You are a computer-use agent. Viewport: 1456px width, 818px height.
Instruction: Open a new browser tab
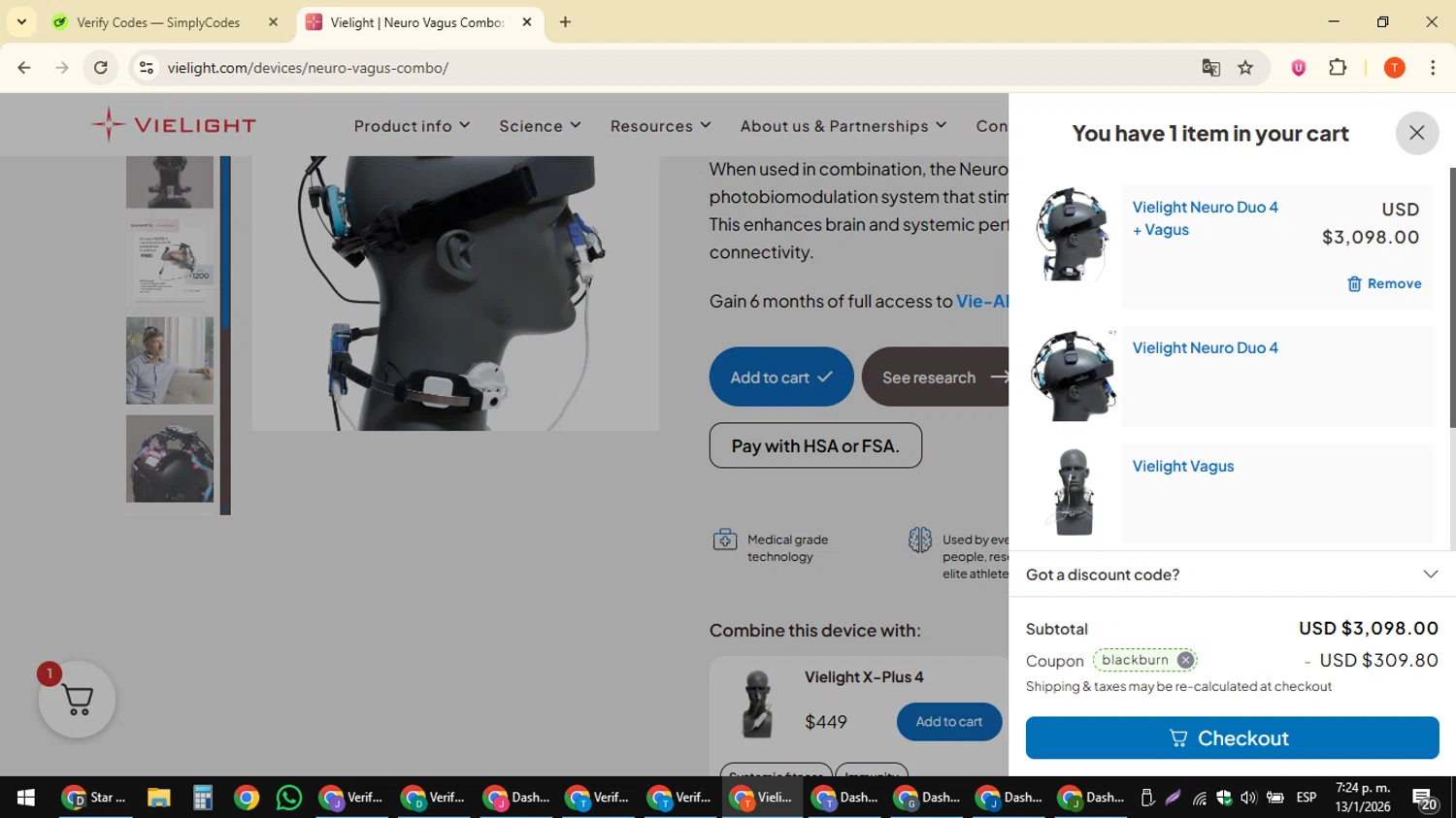click(565, 22)
